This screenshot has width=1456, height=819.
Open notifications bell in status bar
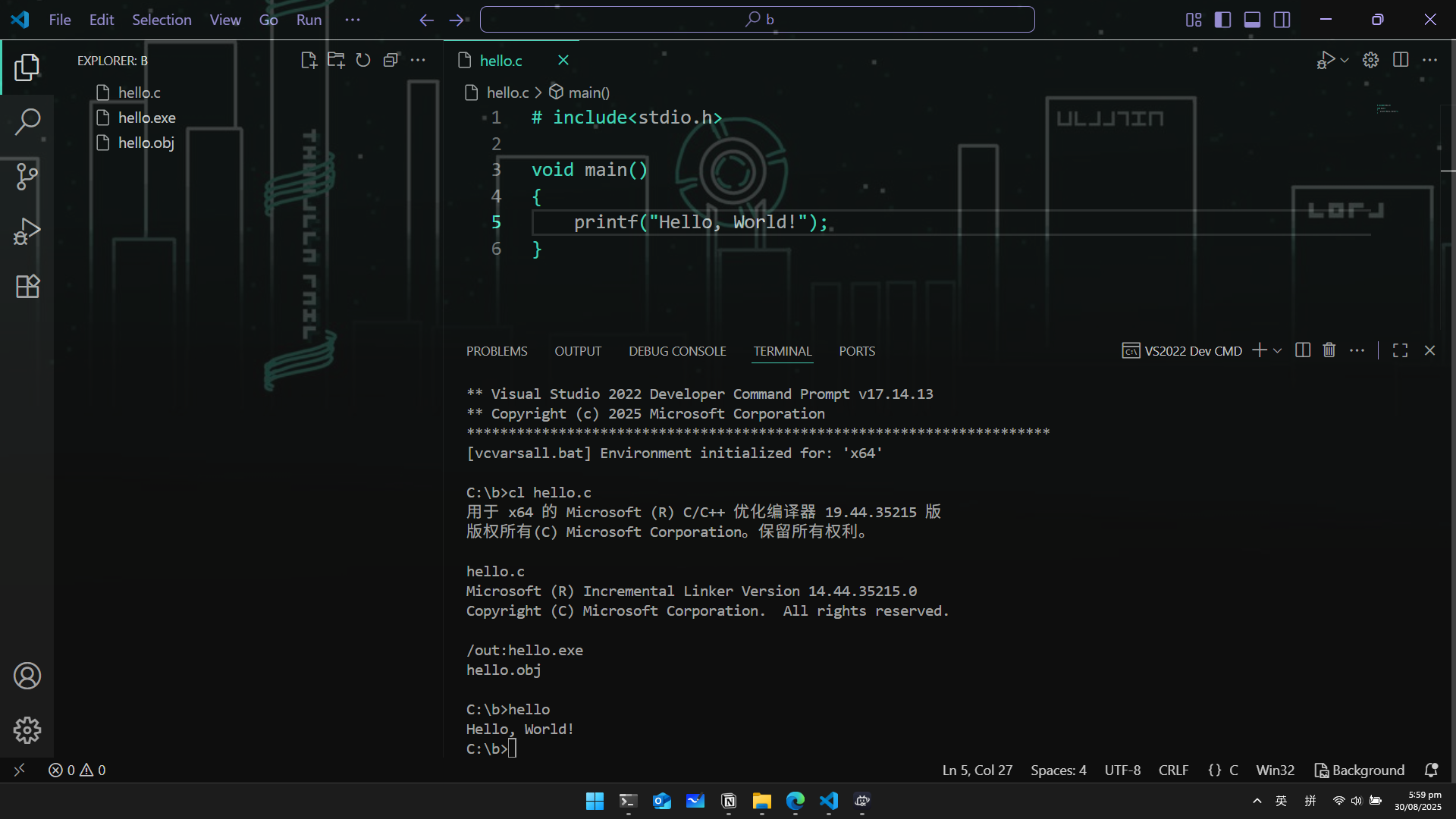click(1431, 770)
